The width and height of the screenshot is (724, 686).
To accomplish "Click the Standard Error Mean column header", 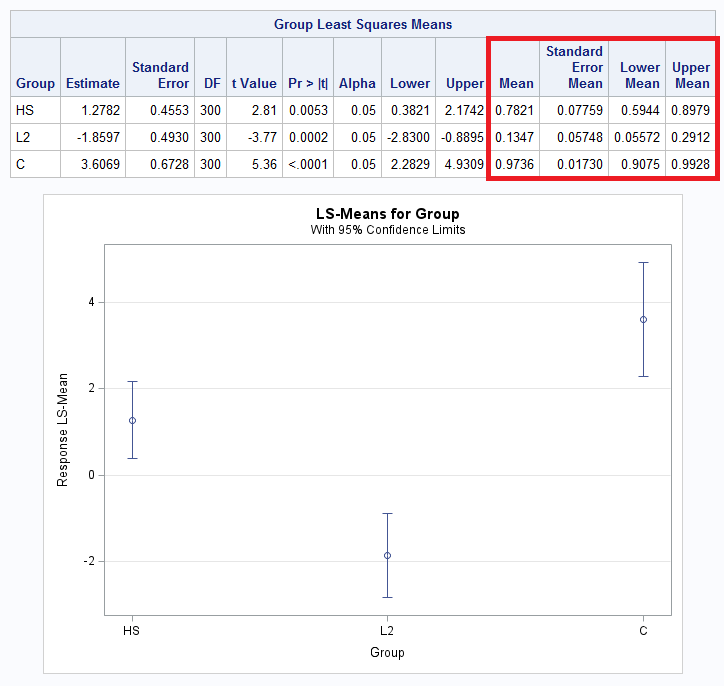I will coord(574,67).
